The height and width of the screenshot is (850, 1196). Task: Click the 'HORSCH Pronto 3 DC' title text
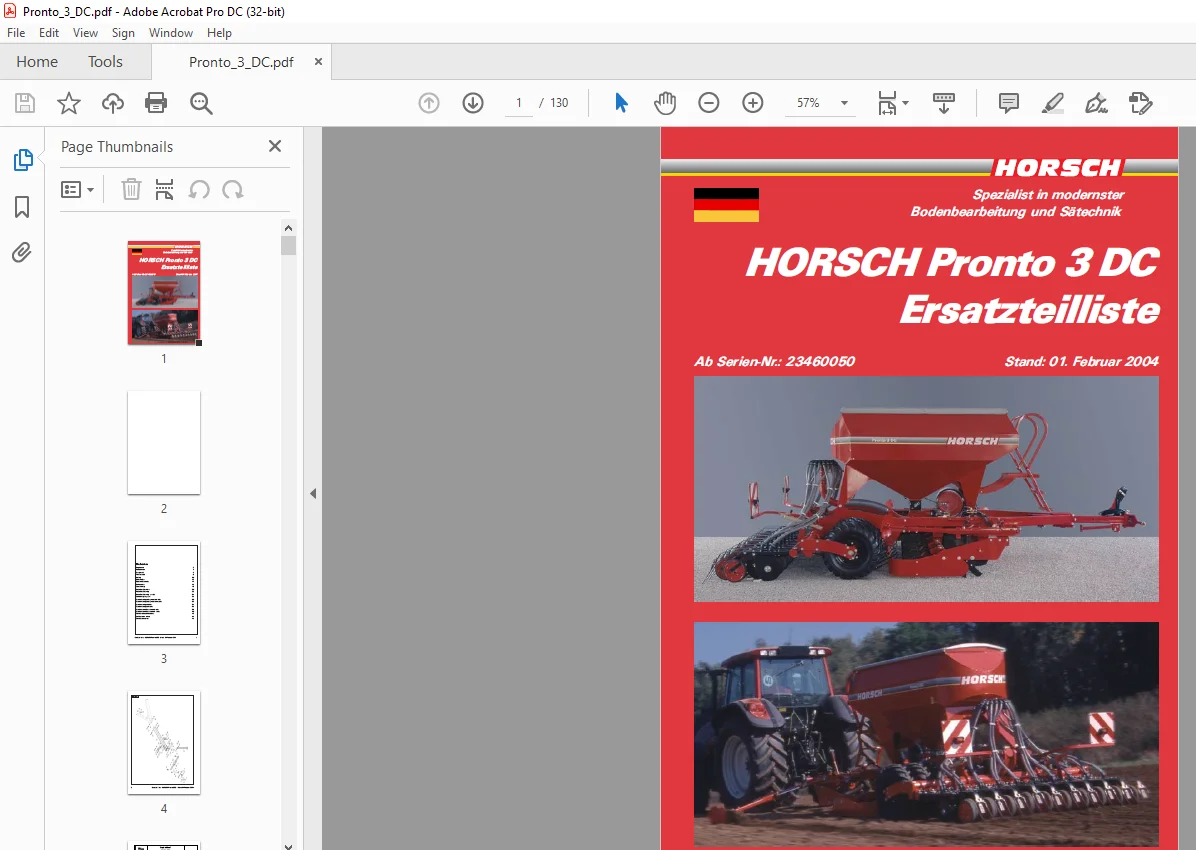[953, 262]
